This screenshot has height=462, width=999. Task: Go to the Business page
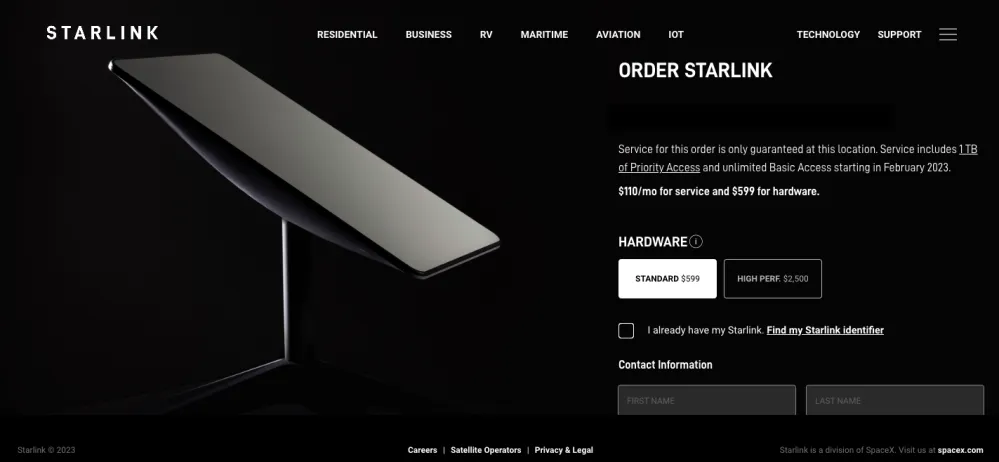coord(429,34)
